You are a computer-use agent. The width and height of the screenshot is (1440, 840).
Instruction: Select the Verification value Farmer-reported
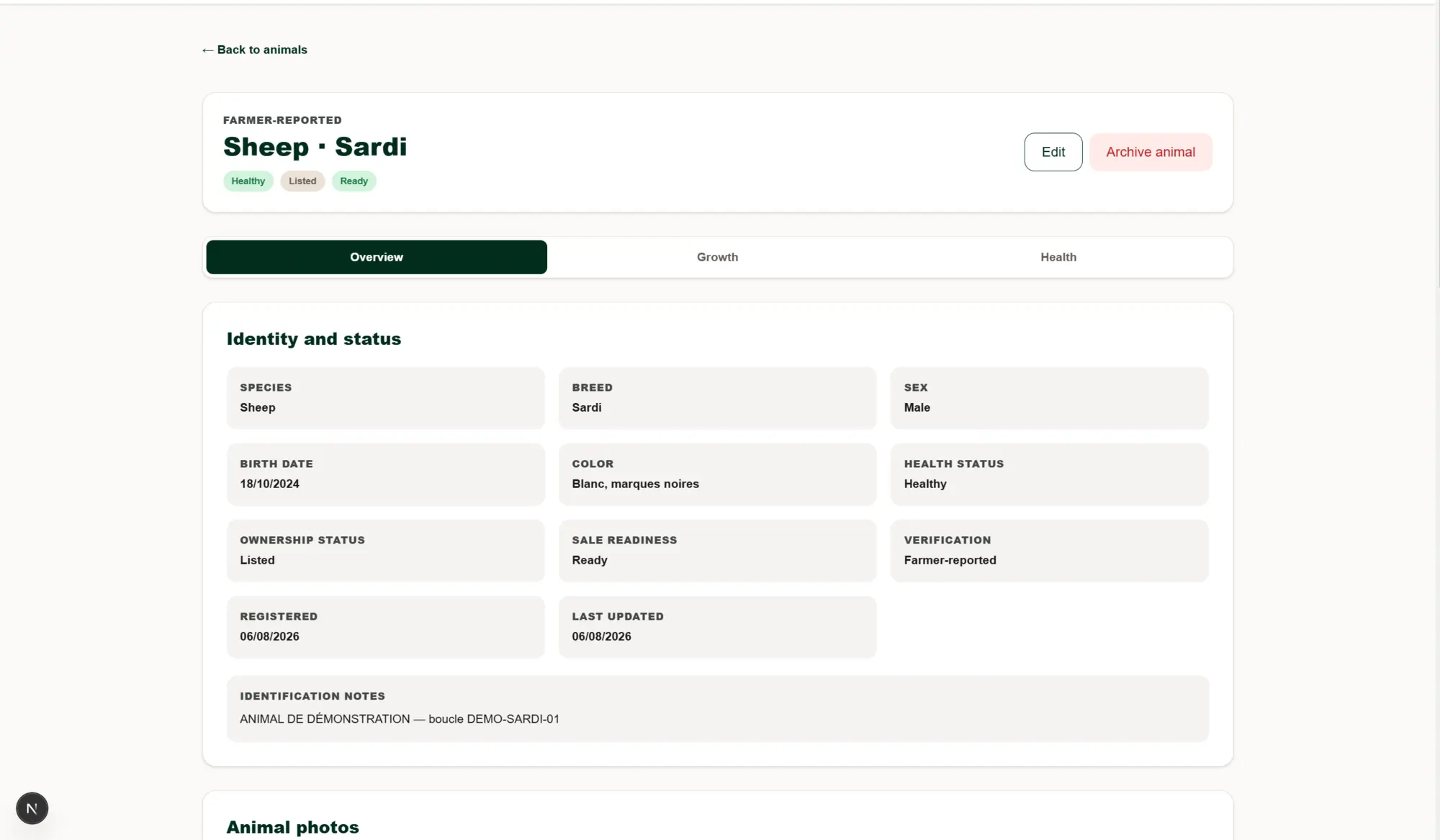(950, 560)
